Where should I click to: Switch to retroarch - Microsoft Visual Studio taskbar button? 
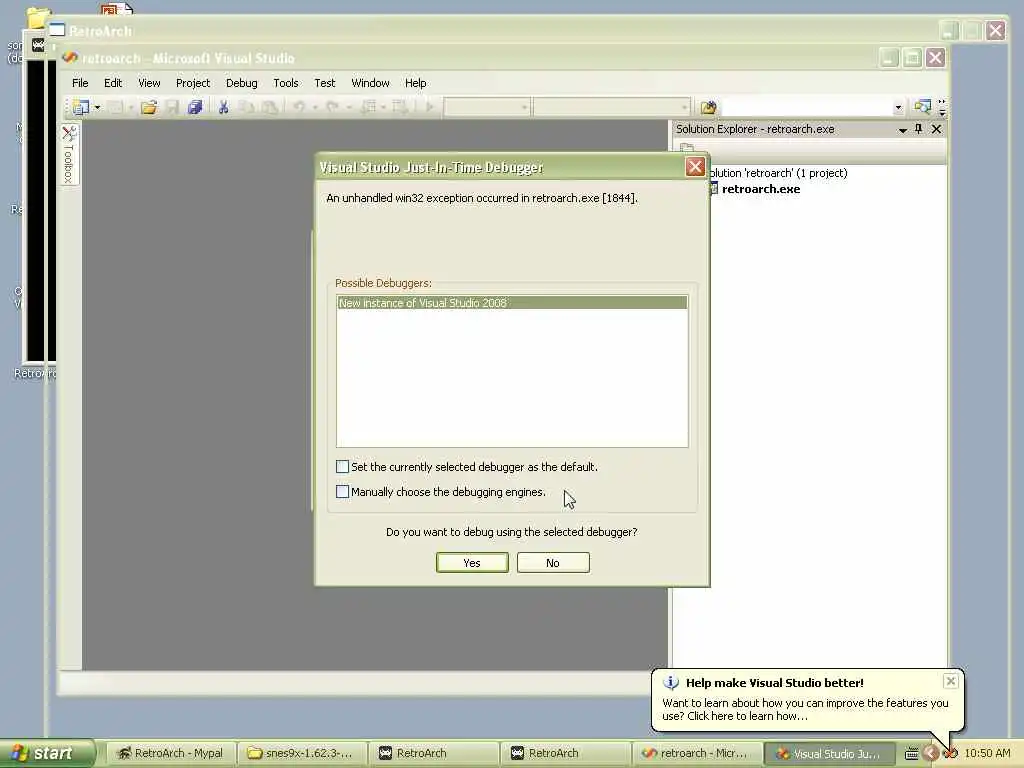click(697, 753)
